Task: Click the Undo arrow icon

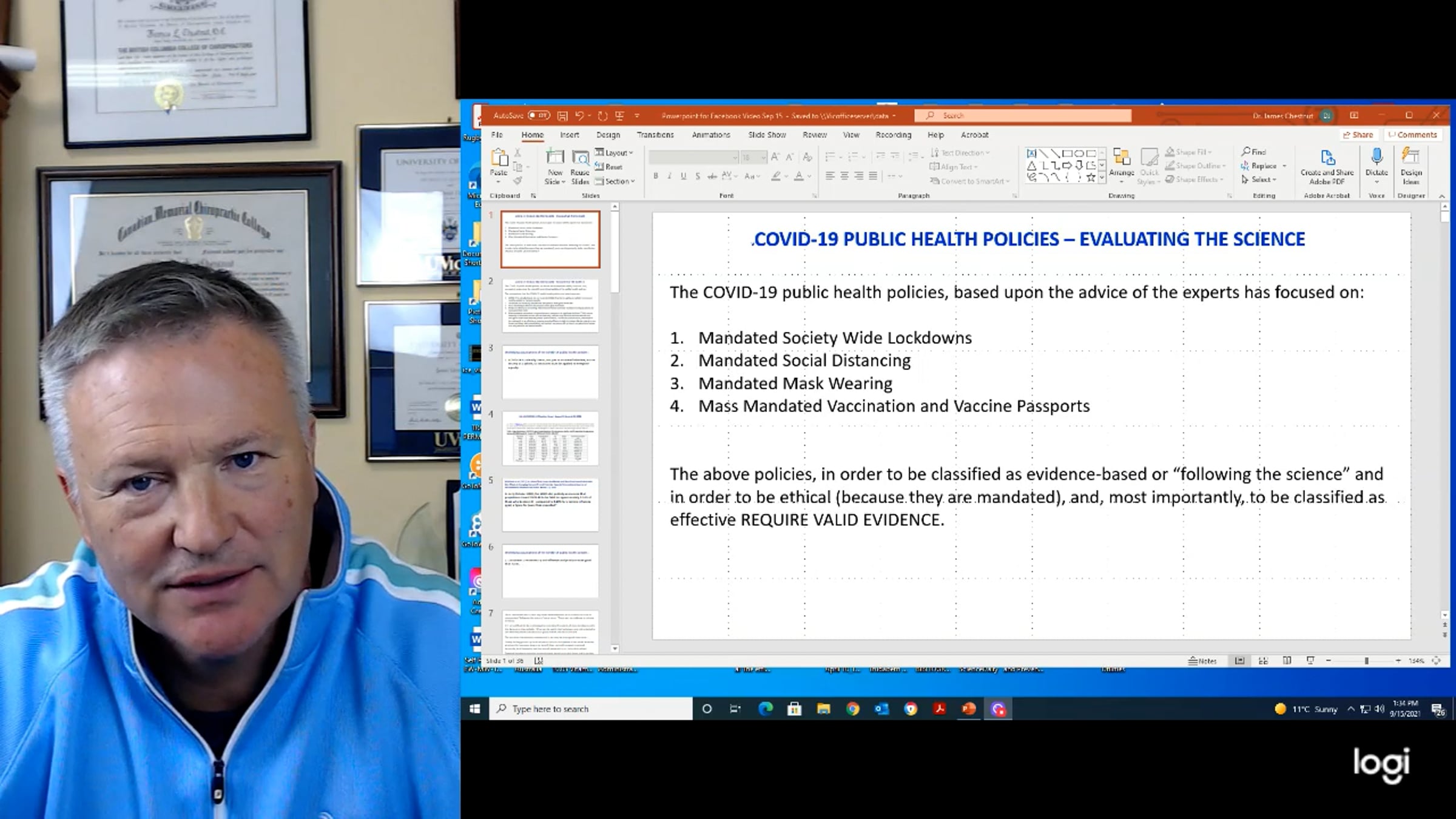Action: 579,115
